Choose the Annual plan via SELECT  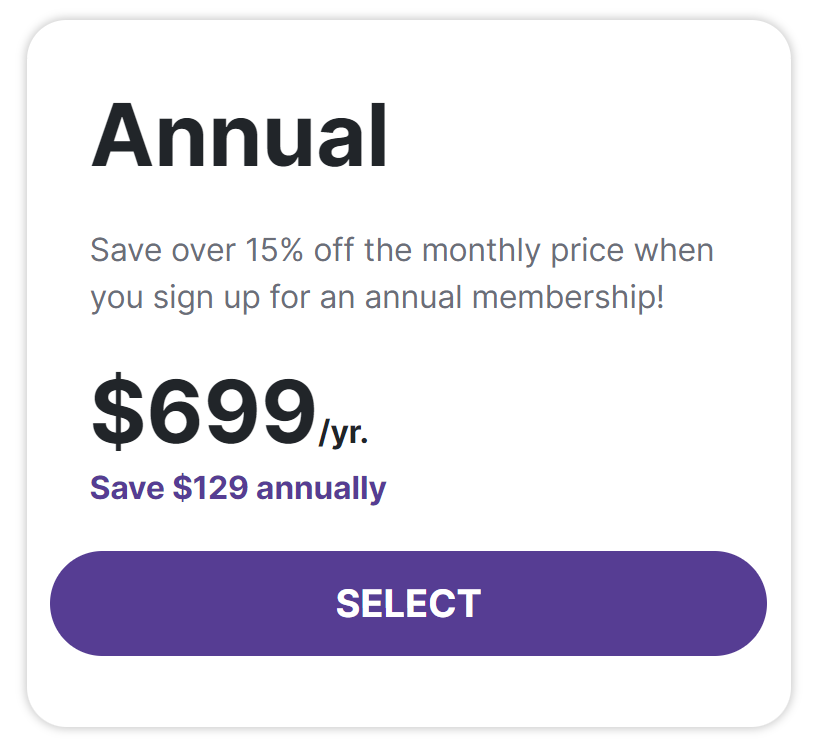408,603
